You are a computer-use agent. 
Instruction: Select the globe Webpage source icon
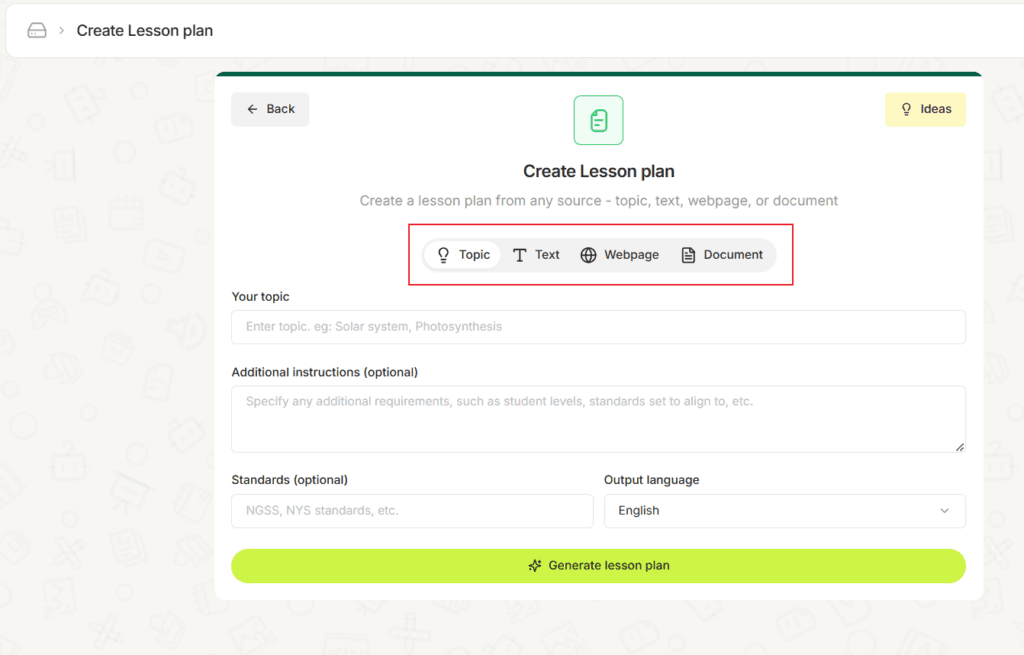(590, 254)
